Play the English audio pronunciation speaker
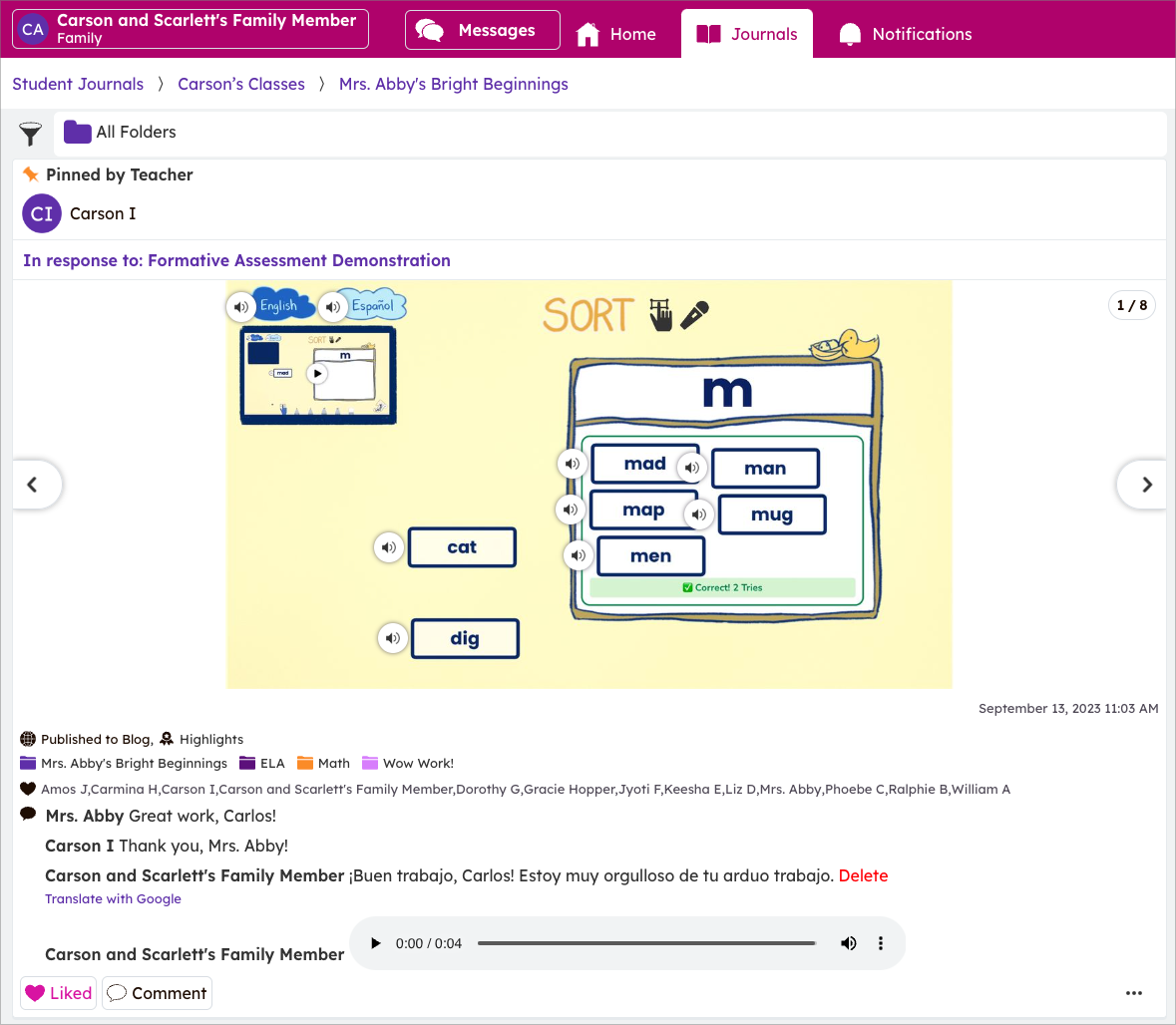 [240, 307]
